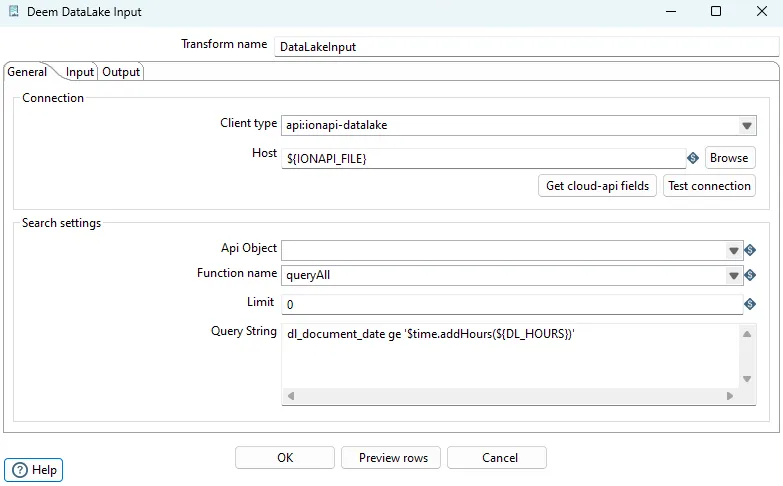Switch to the Input tab
The height and width of the screenshot is (486, 783).
(79, 72)
